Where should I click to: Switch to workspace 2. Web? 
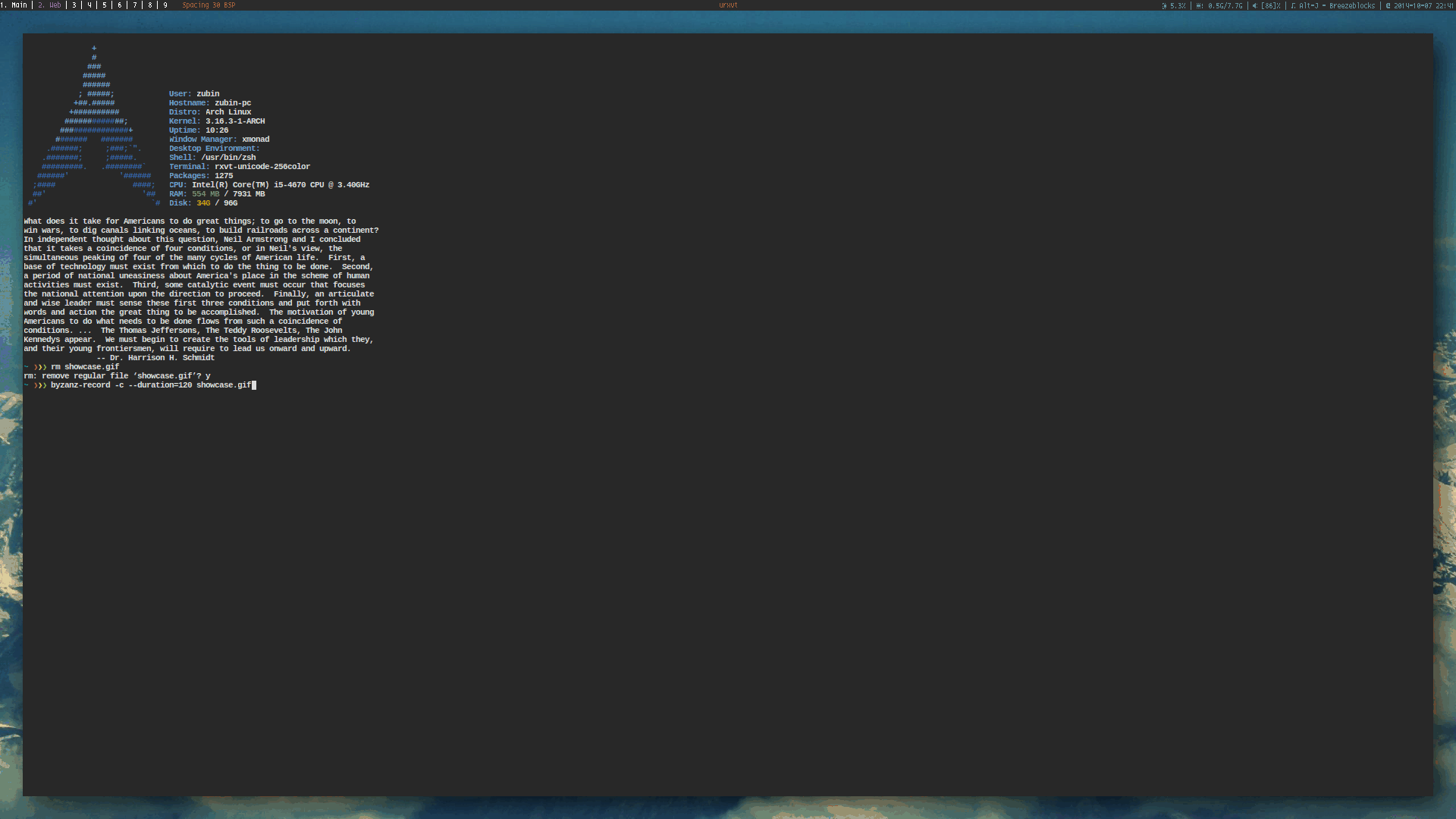[49, 5]
